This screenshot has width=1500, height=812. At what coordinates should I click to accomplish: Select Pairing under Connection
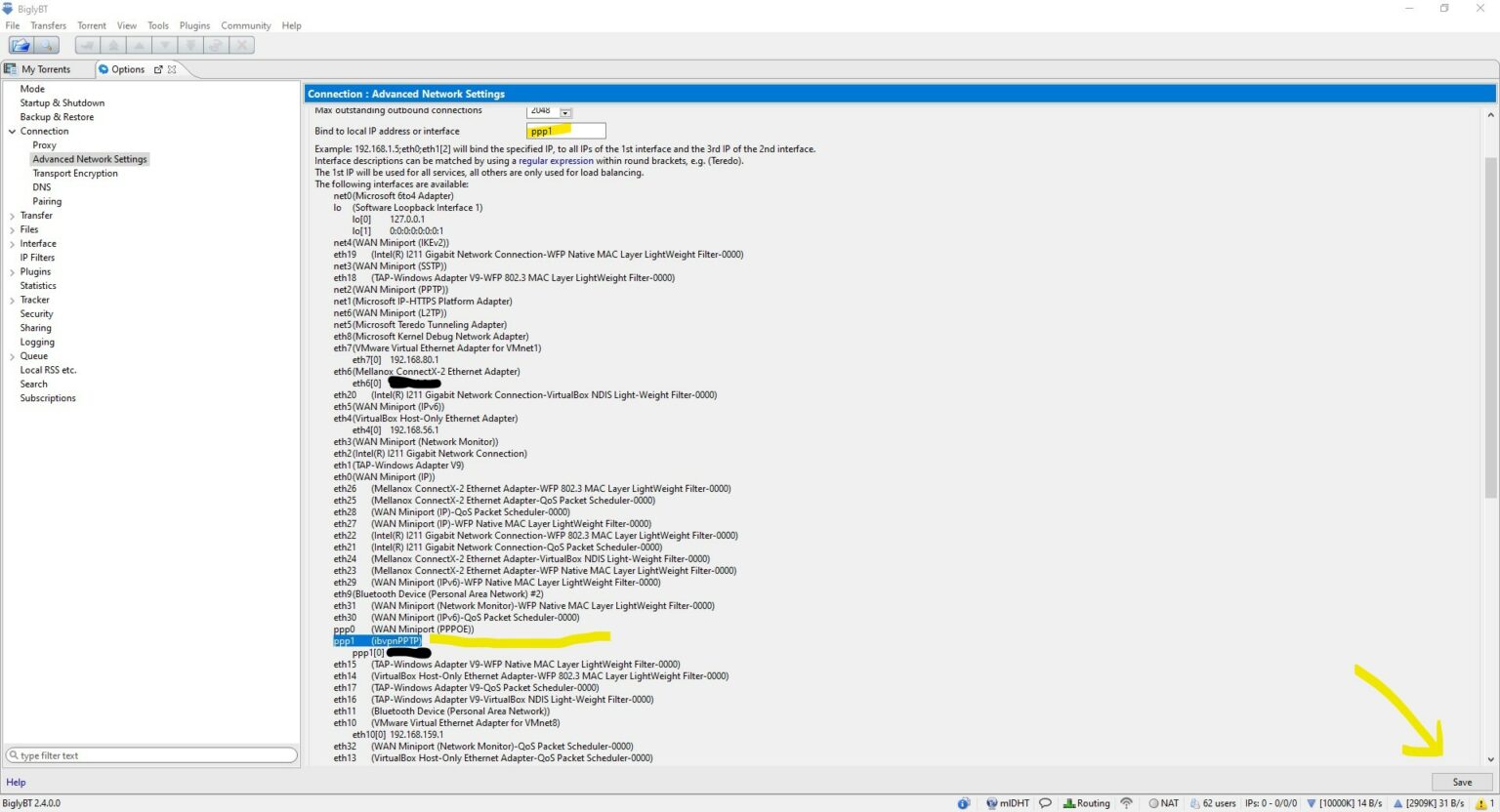click(47, 201)
